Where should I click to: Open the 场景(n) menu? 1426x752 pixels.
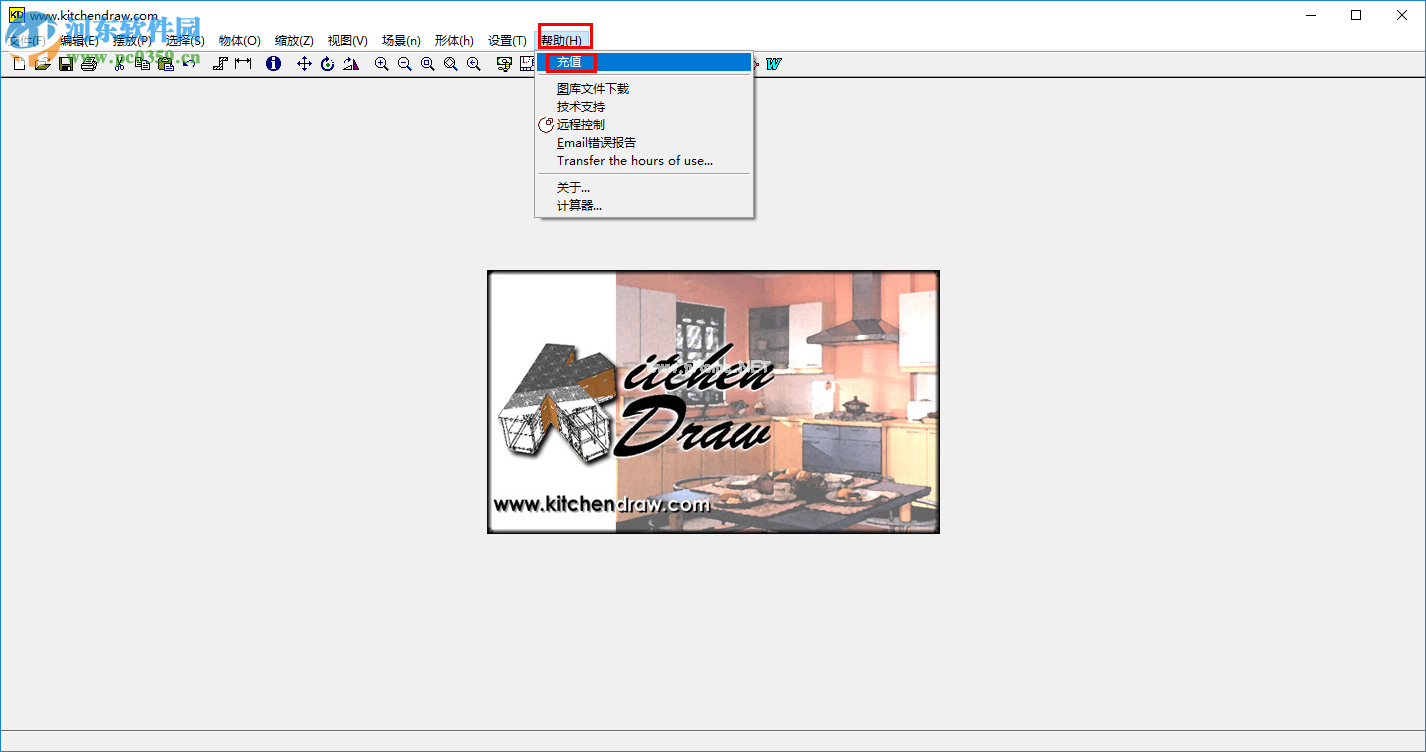point(401,41)
